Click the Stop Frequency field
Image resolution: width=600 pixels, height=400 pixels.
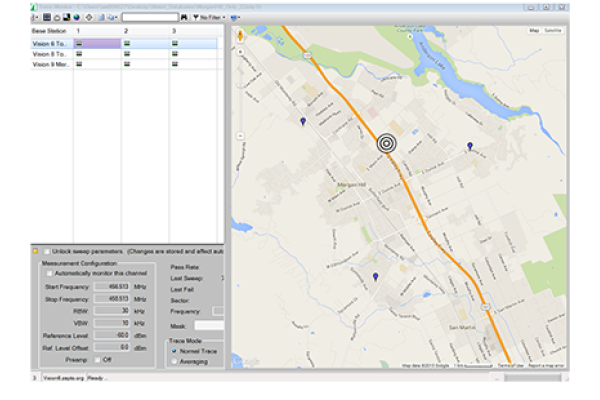click(112, 299)
